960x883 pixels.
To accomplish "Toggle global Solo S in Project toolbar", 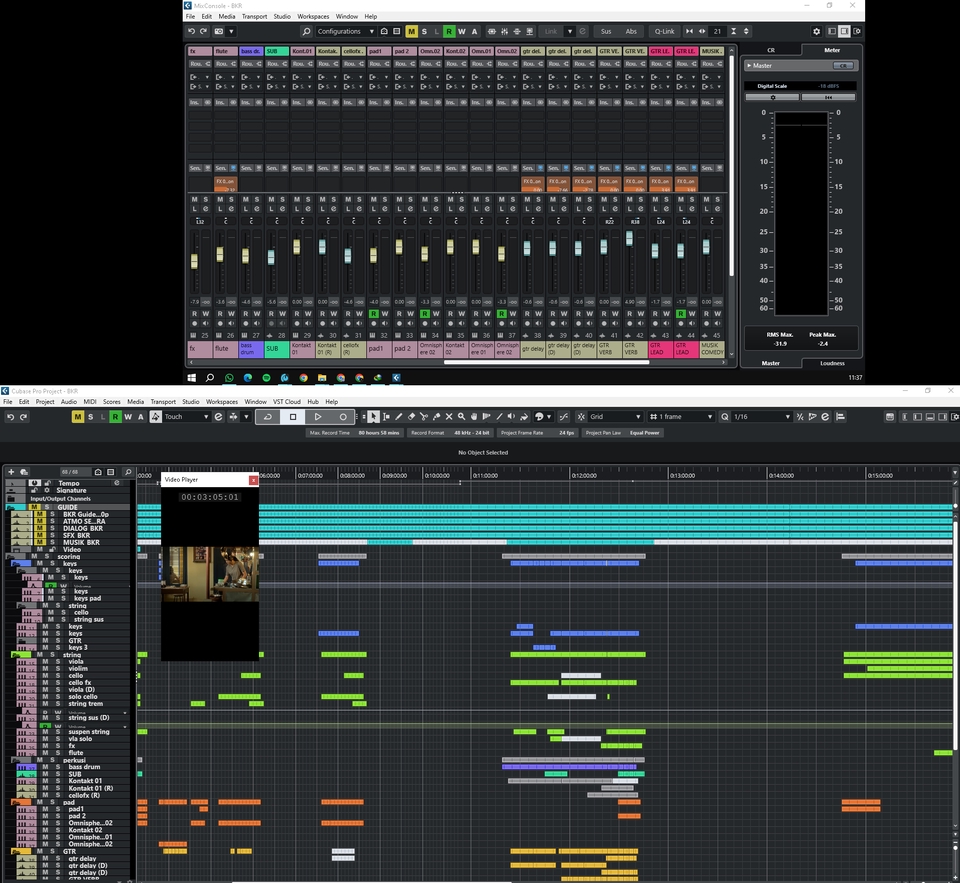I will 91,417.
